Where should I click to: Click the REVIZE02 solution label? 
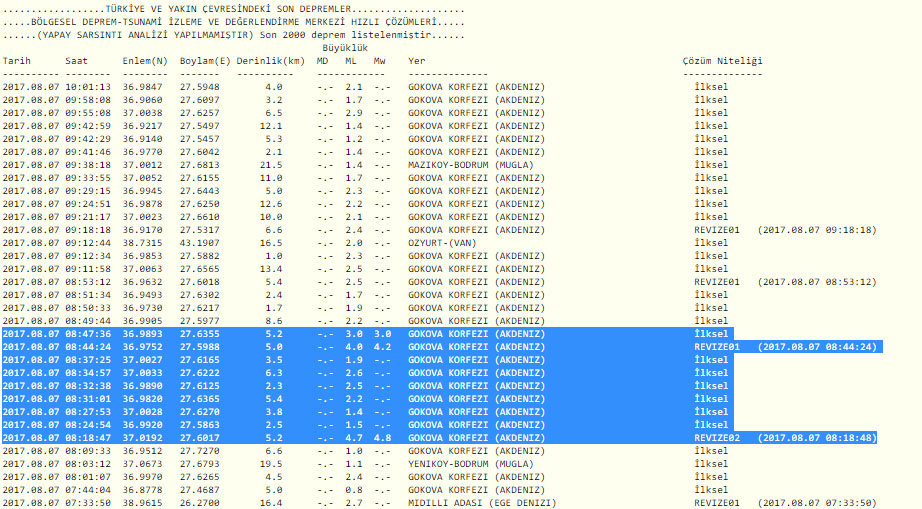(717, 438)
